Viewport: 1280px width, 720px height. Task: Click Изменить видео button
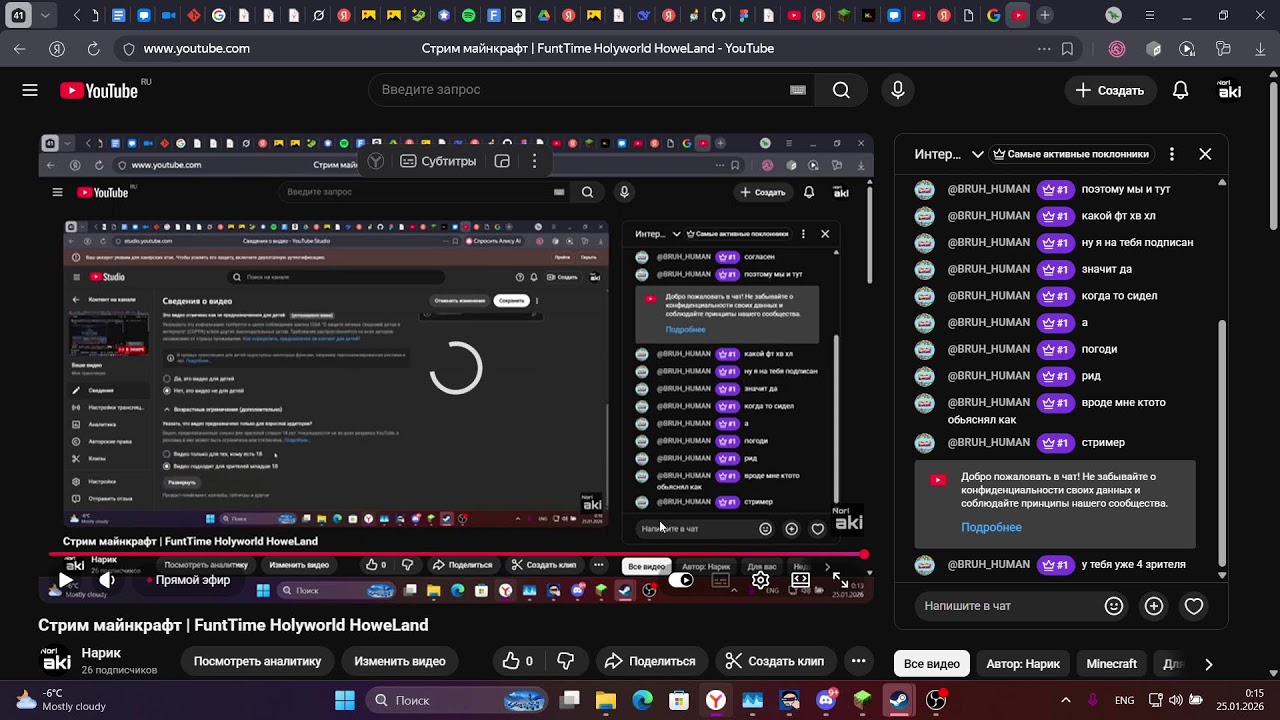coord(400,661)
